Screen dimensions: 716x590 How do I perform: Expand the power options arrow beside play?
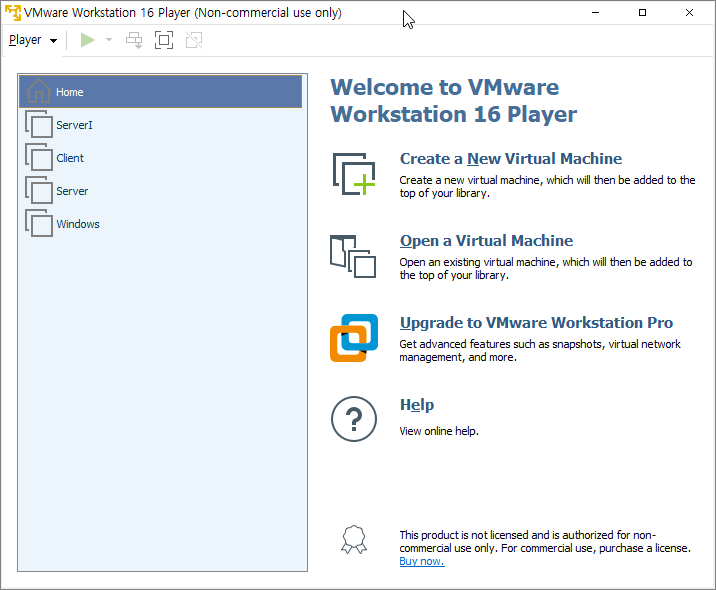(x=109, y=40)
